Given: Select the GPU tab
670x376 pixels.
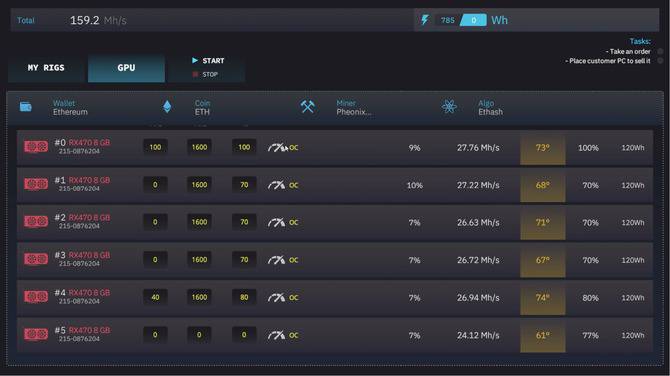Looking at the screenshot, I should 126,68.
